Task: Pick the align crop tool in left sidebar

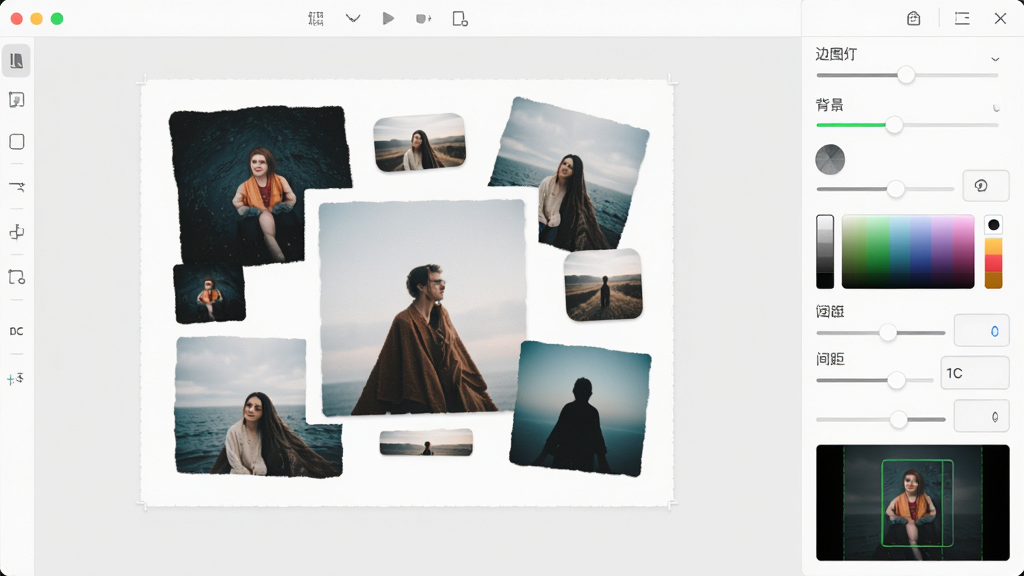Action: pos(17,232)
